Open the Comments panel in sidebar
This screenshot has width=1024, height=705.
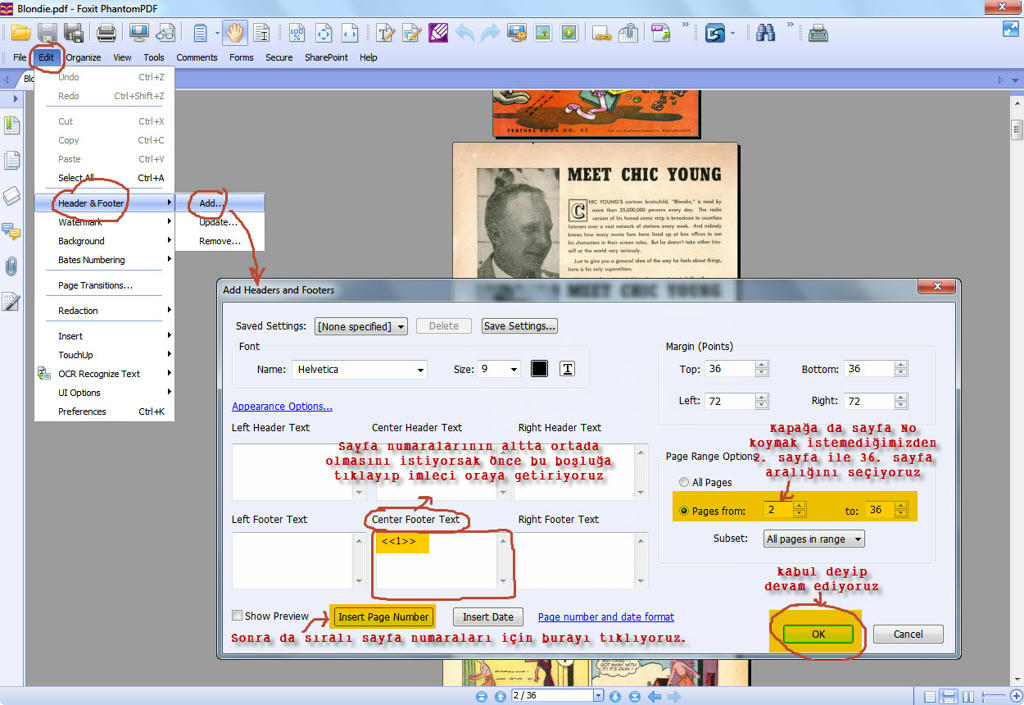click(x=12, y=231)
